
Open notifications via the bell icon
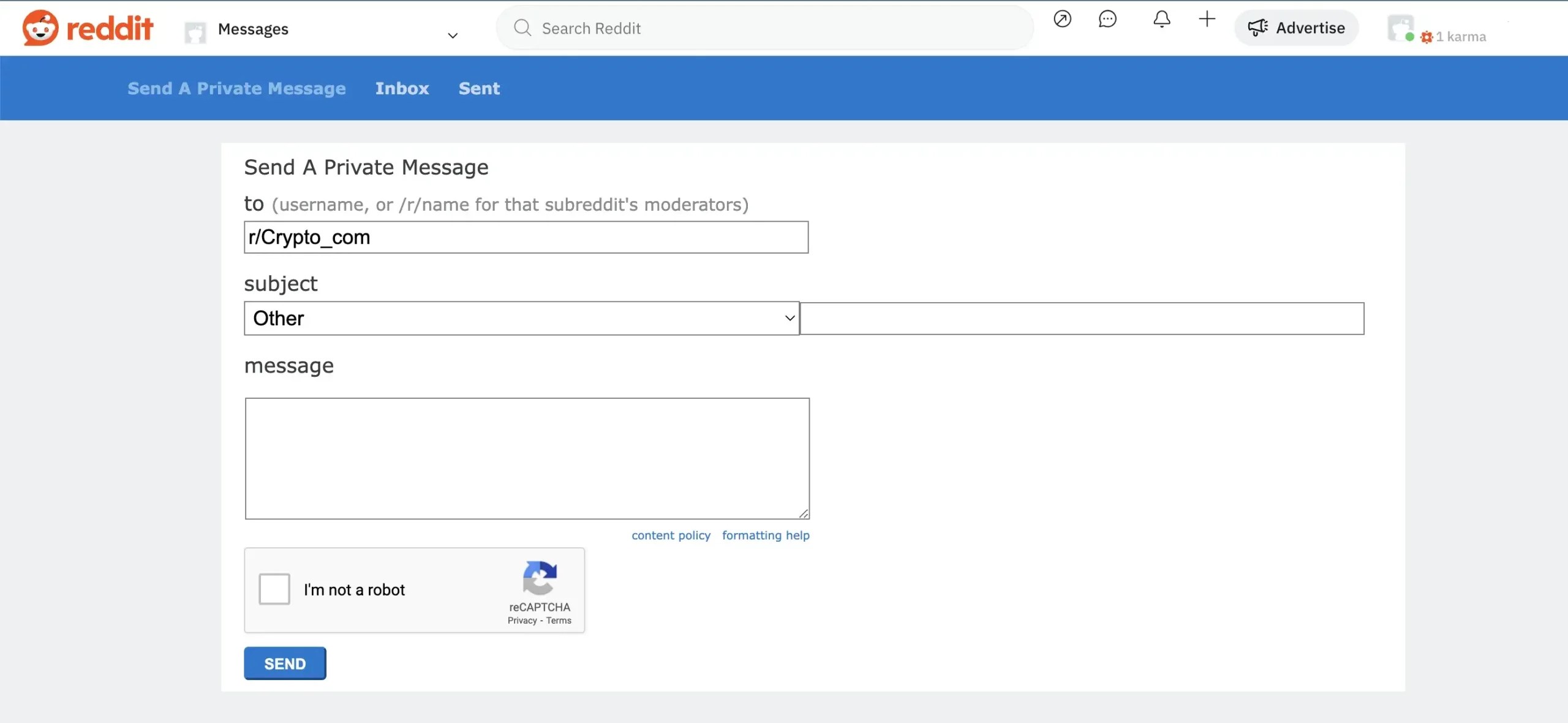pos(1161,19)
